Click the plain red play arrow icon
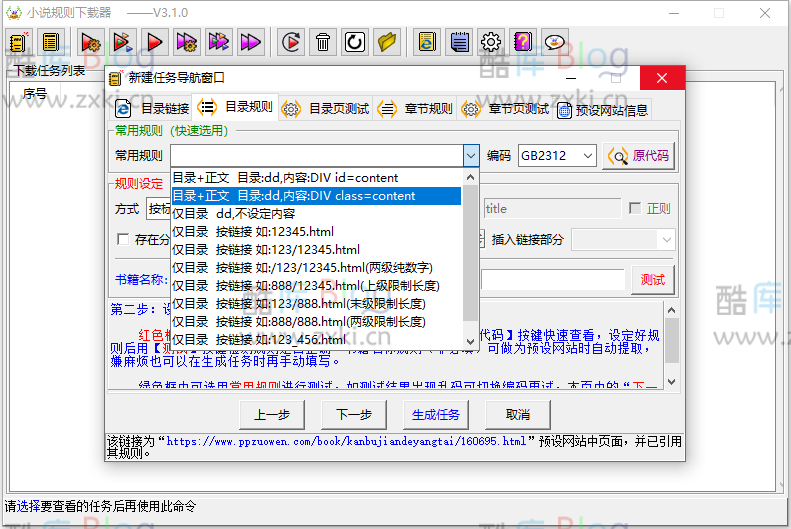Image resolution: width=791 pixels, height=529 pixels. 154,42
